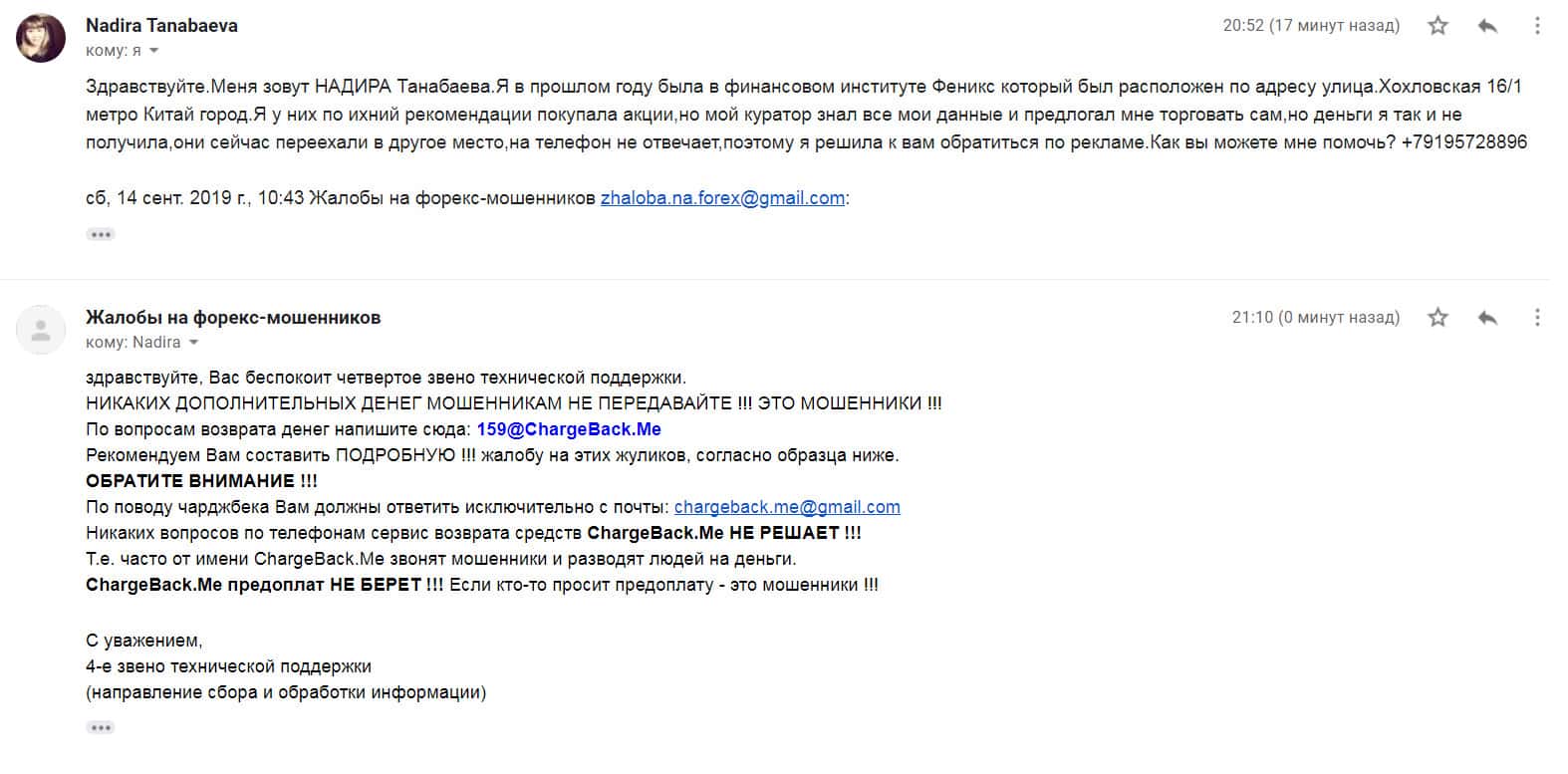Click sender name Жалобы на форекс-мошенников
The image size is (1568, 774).
233,318
